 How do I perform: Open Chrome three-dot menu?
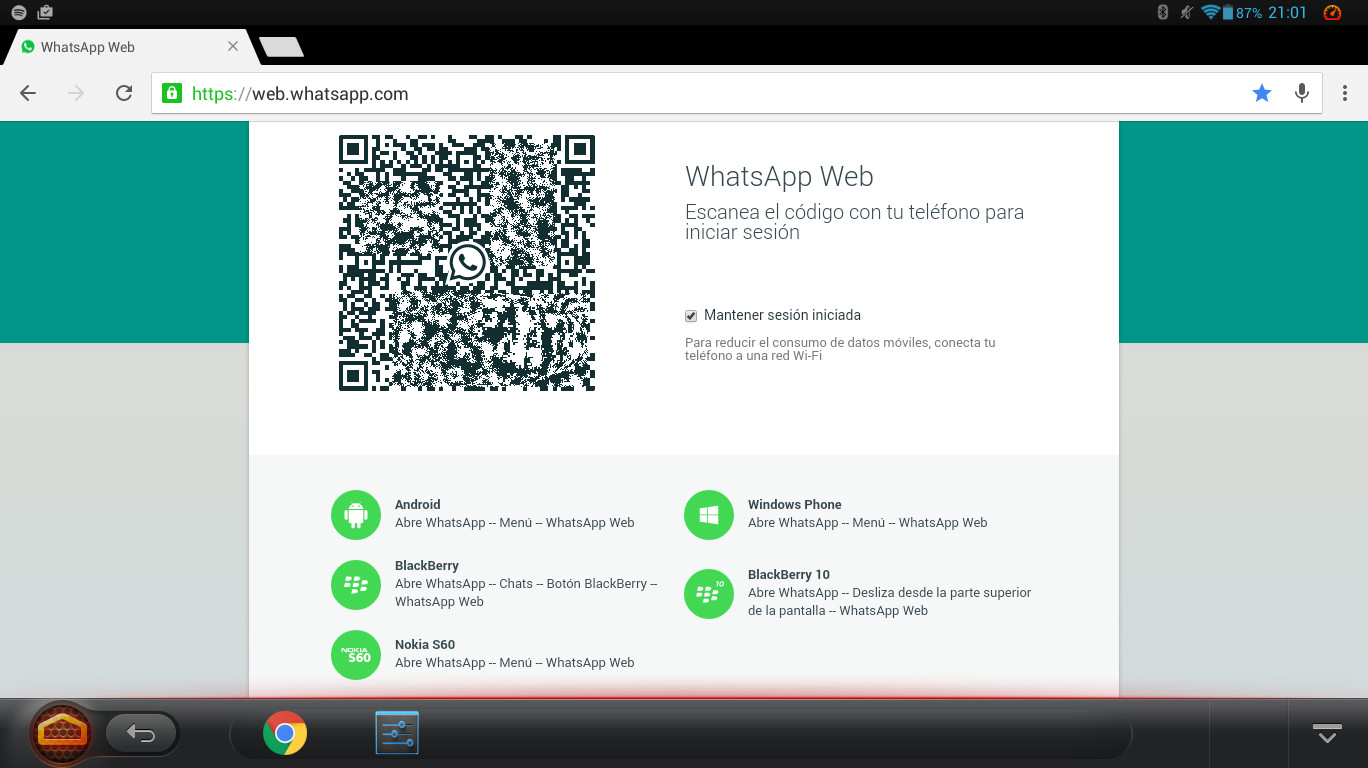(1346, 93)
